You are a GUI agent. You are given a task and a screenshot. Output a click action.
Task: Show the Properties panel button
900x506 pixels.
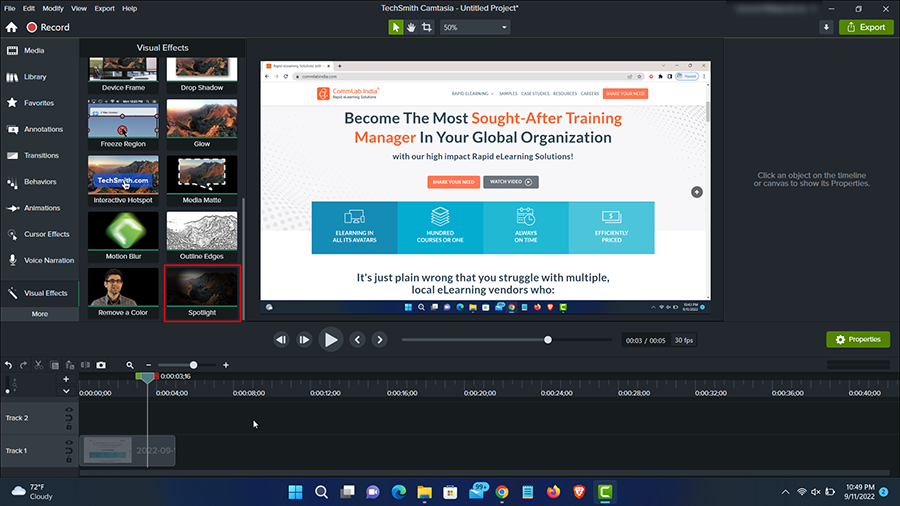pyautogui.click(x=858, y=340)
